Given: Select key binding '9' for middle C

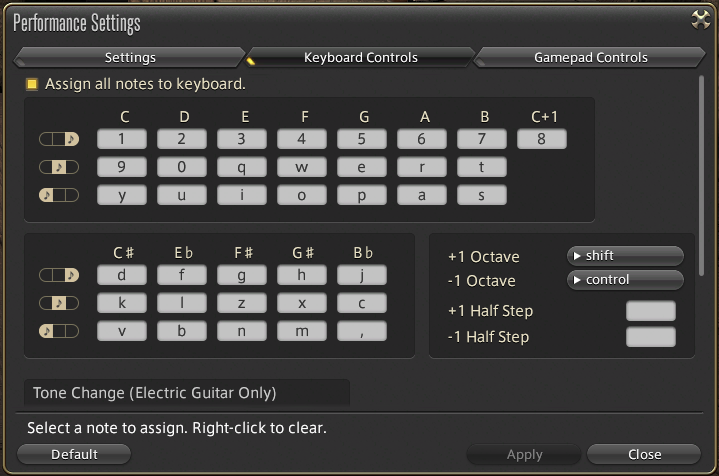Looking at the screenshot, I should (x=122, y=167).
